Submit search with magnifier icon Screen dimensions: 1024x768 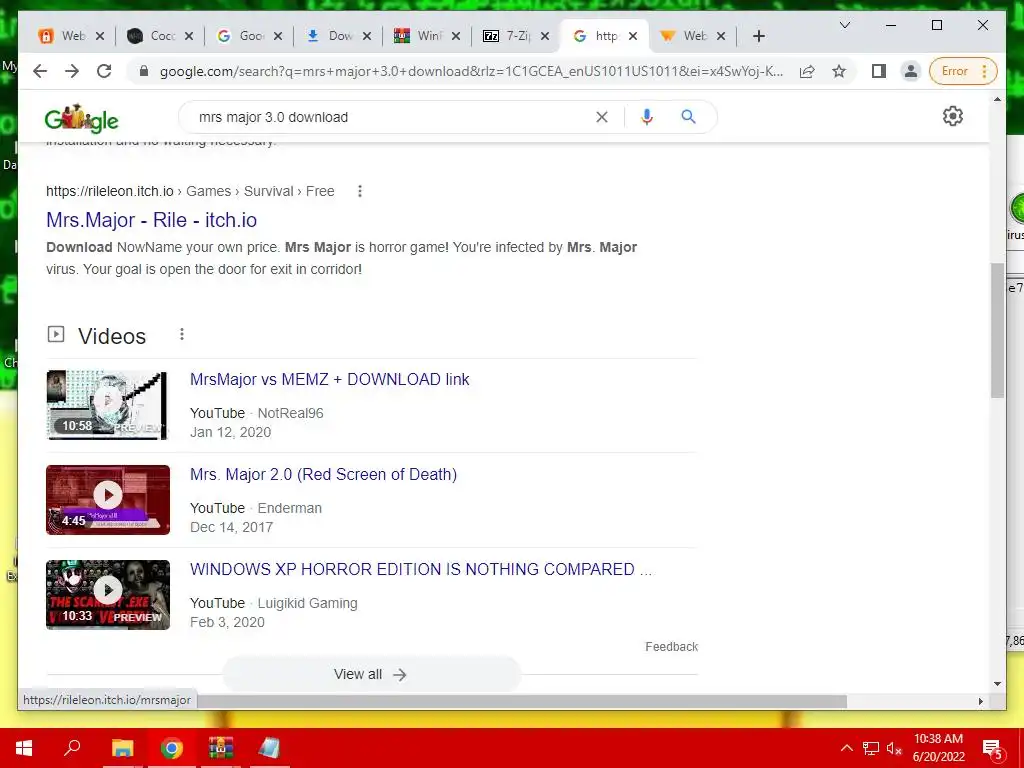coord(688,117)
